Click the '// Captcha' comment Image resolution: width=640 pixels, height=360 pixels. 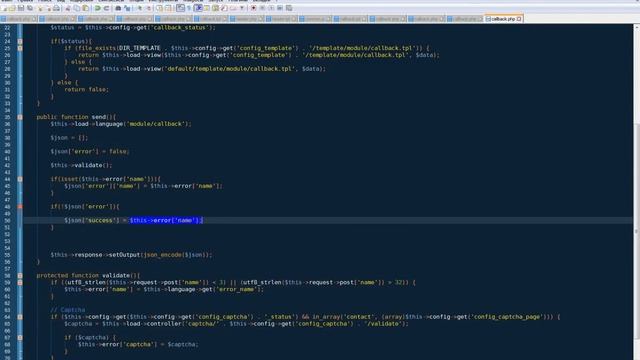[x=68, y=310]
